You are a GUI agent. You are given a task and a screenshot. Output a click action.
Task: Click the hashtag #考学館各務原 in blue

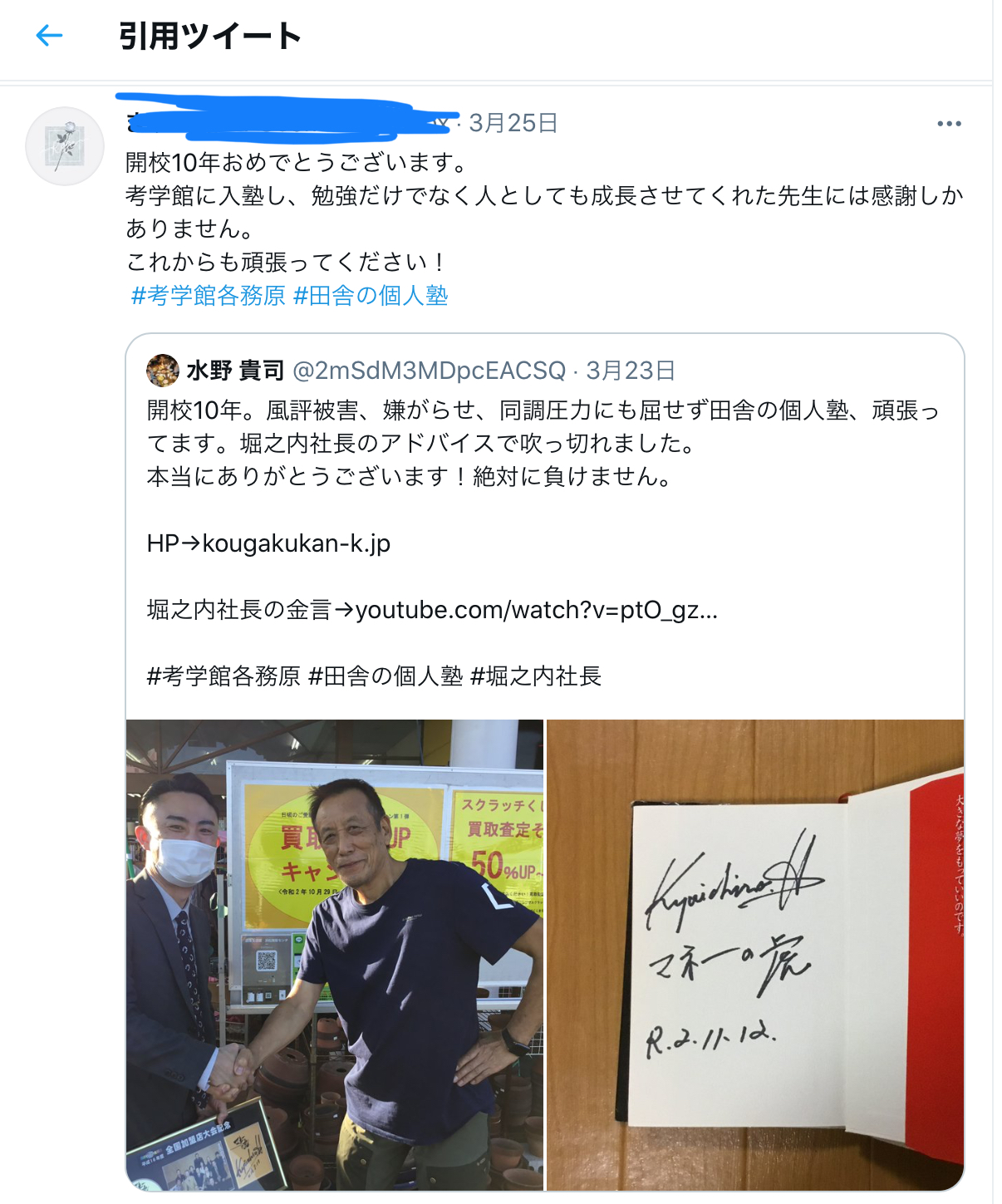209,295
